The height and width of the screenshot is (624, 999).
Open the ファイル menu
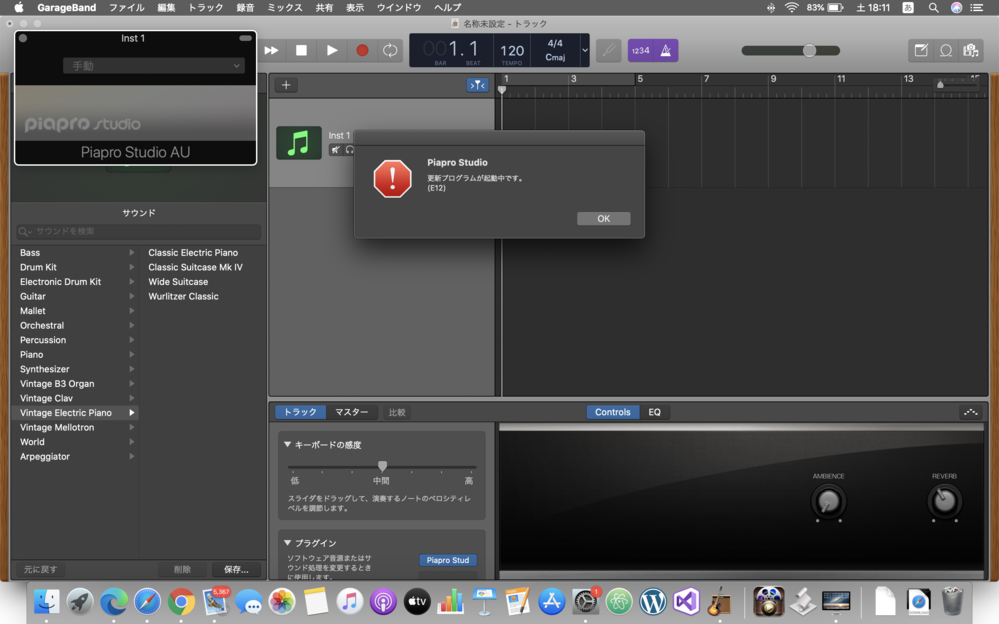coord(126,8)
